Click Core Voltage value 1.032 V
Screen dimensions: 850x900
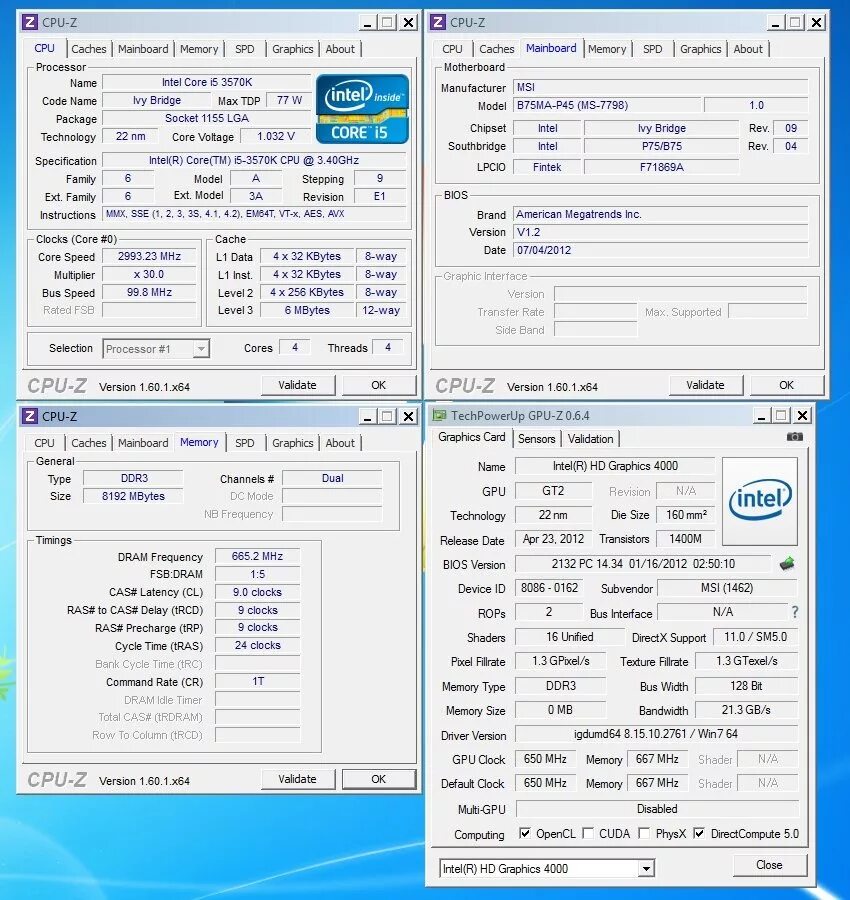click(x=275, y=137)
